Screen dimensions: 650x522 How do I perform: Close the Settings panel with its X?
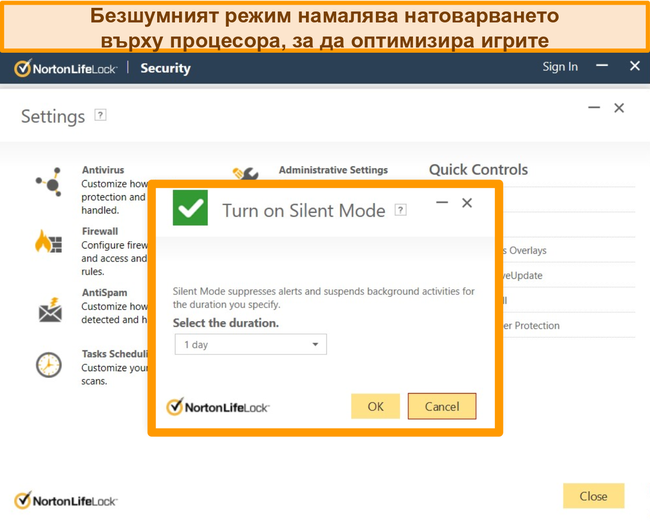tap(619, 108)
